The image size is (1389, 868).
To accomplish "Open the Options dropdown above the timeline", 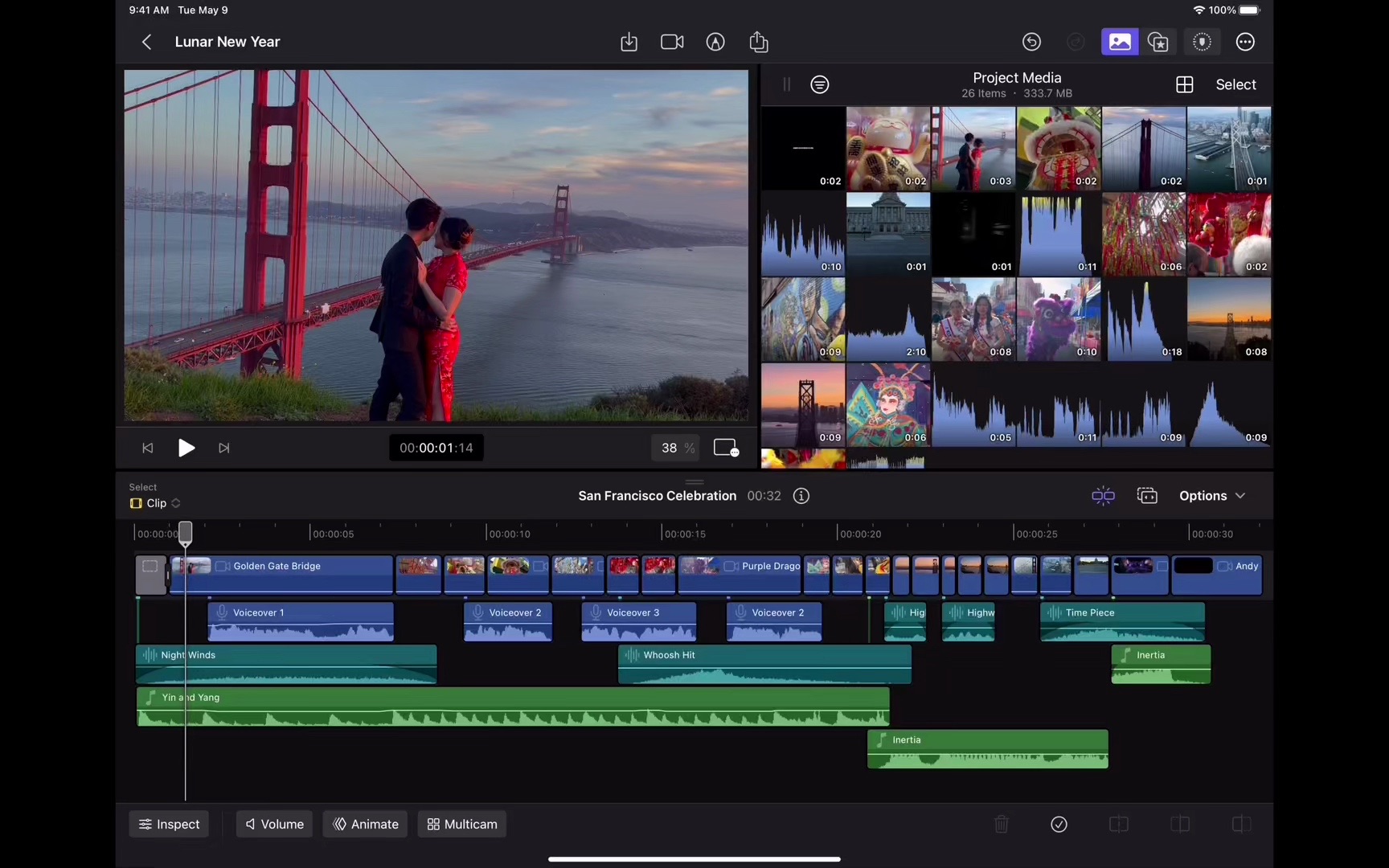I will (1211, 496).
